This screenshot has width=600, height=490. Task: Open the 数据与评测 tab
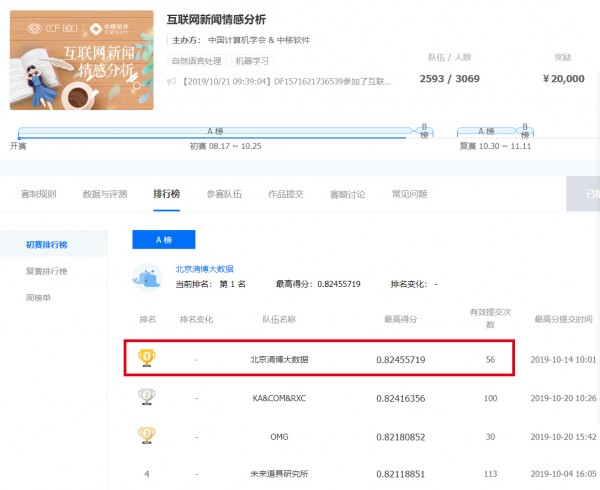105,194
